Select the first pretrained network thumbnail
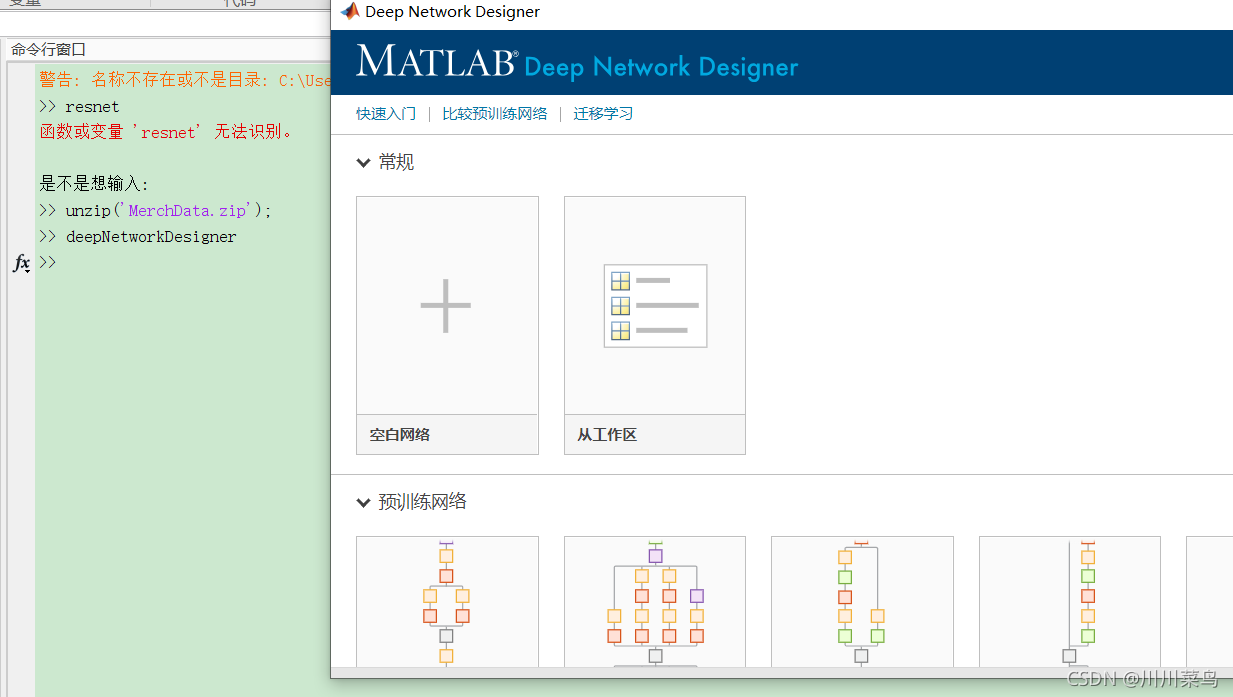Screen dimensions: 1233x697 point(447,601)
